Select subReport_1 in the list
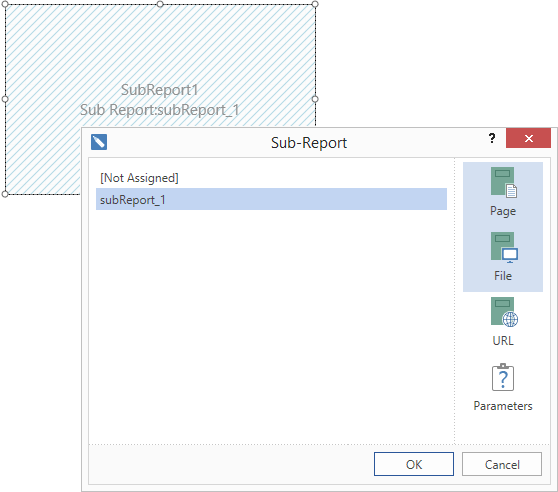 coord(271,199)
